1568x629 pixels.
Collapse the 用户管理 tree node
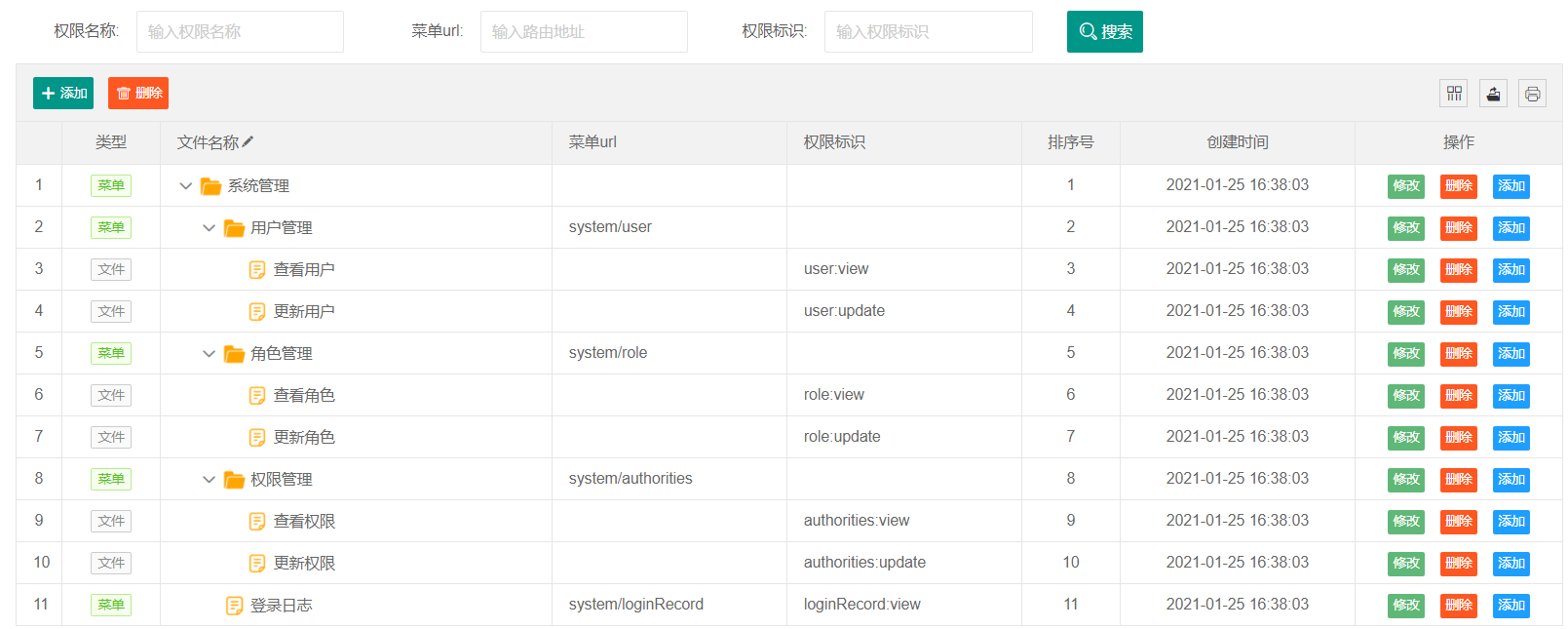[x=209, y=228]
